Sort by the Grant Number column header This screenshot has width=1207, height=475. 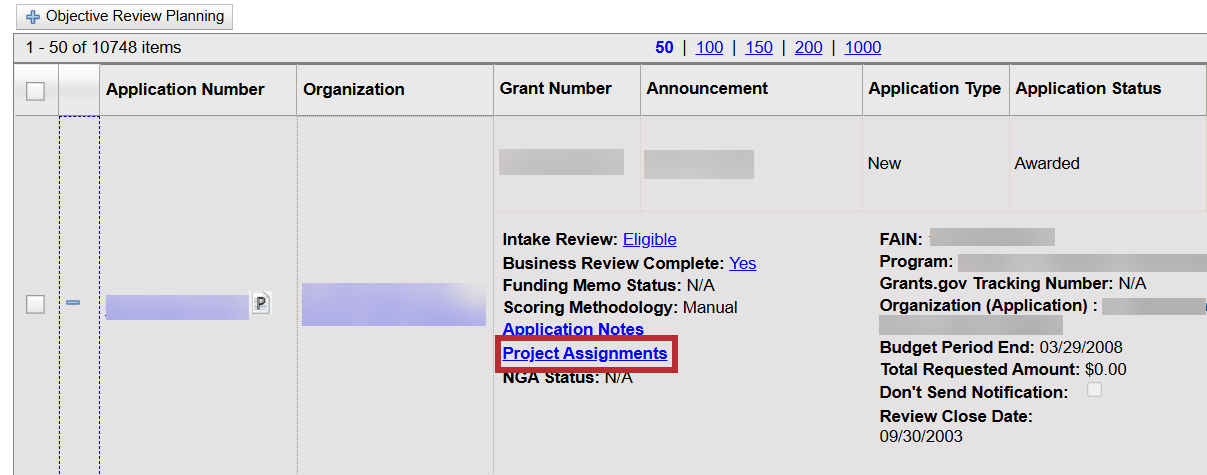(555, 88)
